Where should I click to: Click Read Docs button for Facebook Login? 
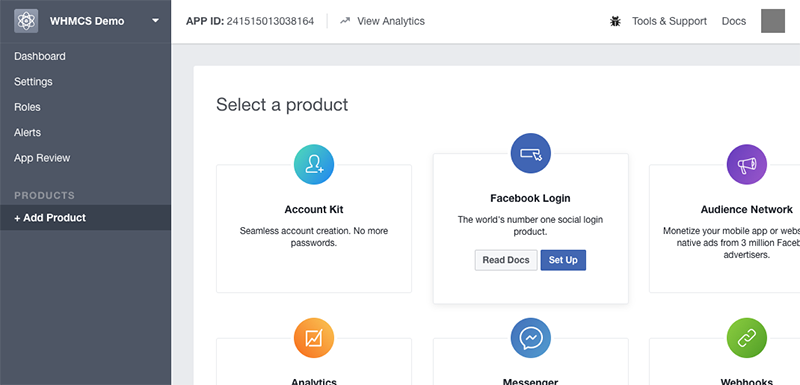tap(506, 260)
